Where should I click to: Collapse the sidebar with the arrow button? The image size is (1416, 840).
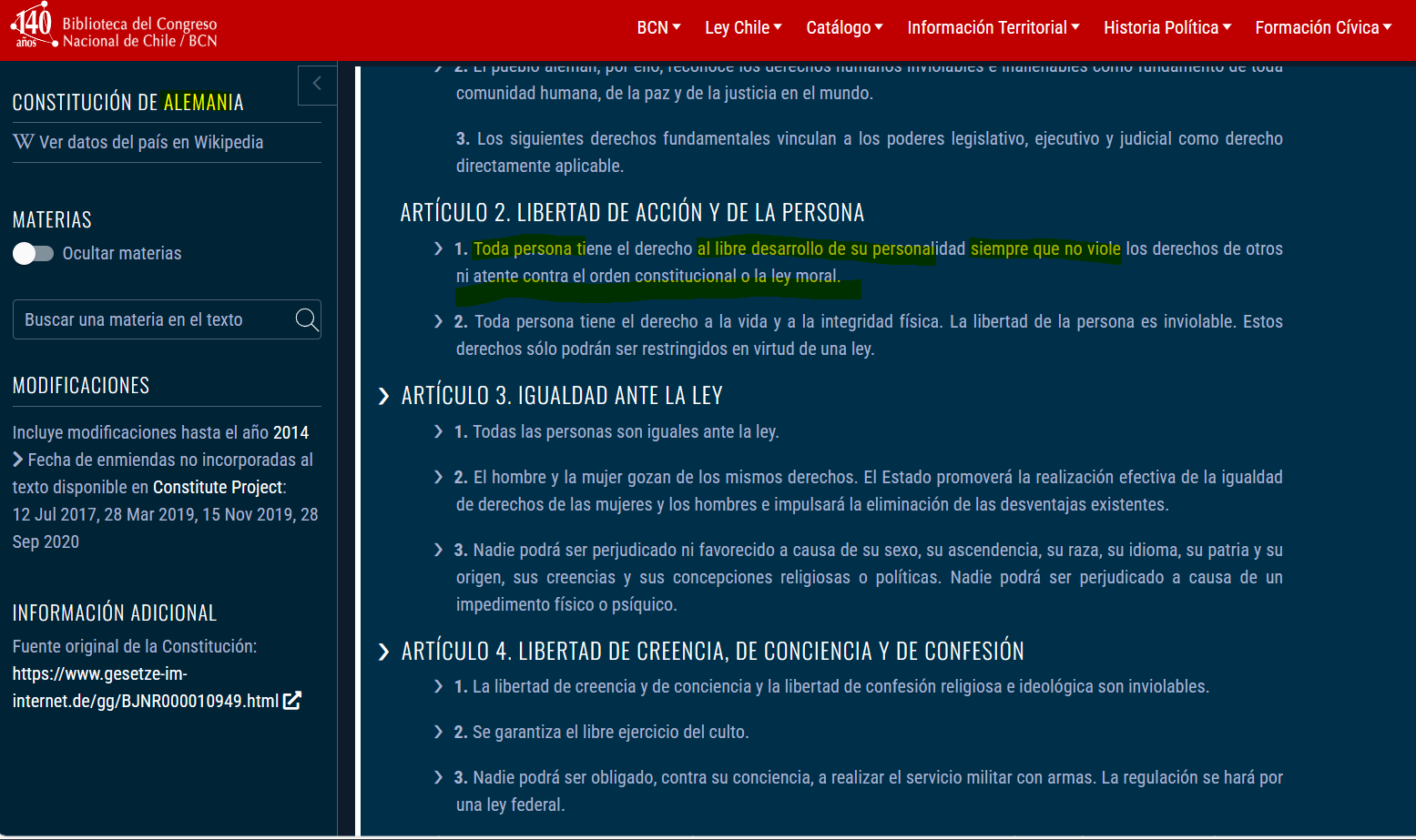pyautogui.click(x=317, y=84)
